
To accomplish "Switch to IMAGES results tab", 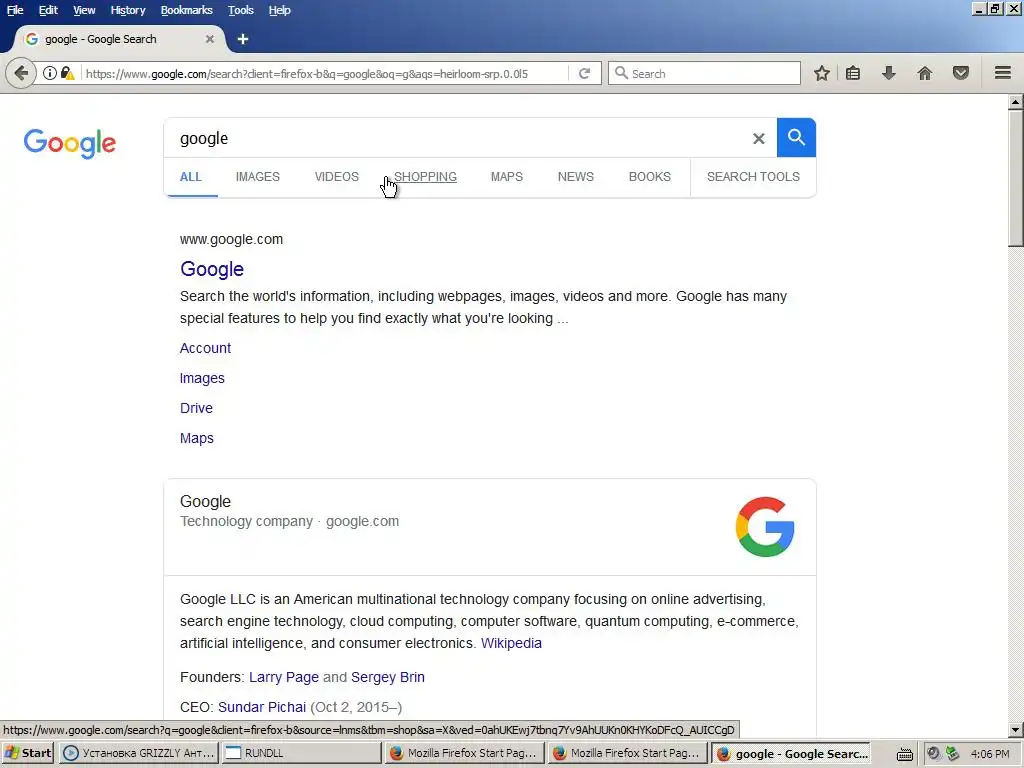I will 258,177.
